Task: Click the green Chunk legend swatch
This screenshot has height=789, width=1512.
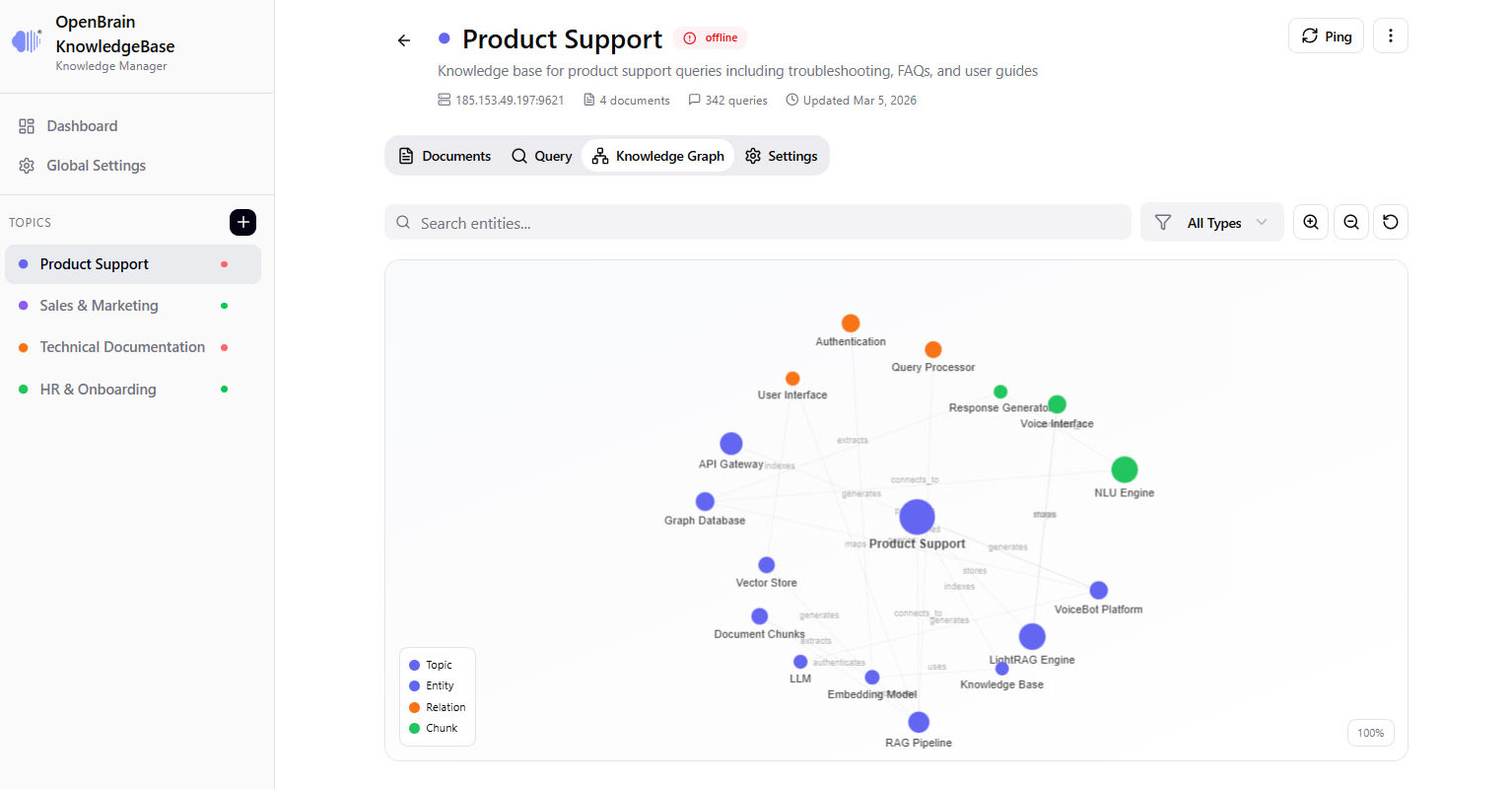Action: [415, 728]
